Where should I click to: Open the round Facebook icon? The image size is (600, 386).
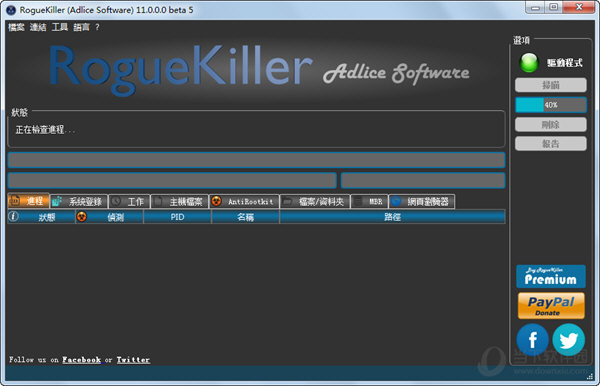pyautogui.click(x=532, y=339)
